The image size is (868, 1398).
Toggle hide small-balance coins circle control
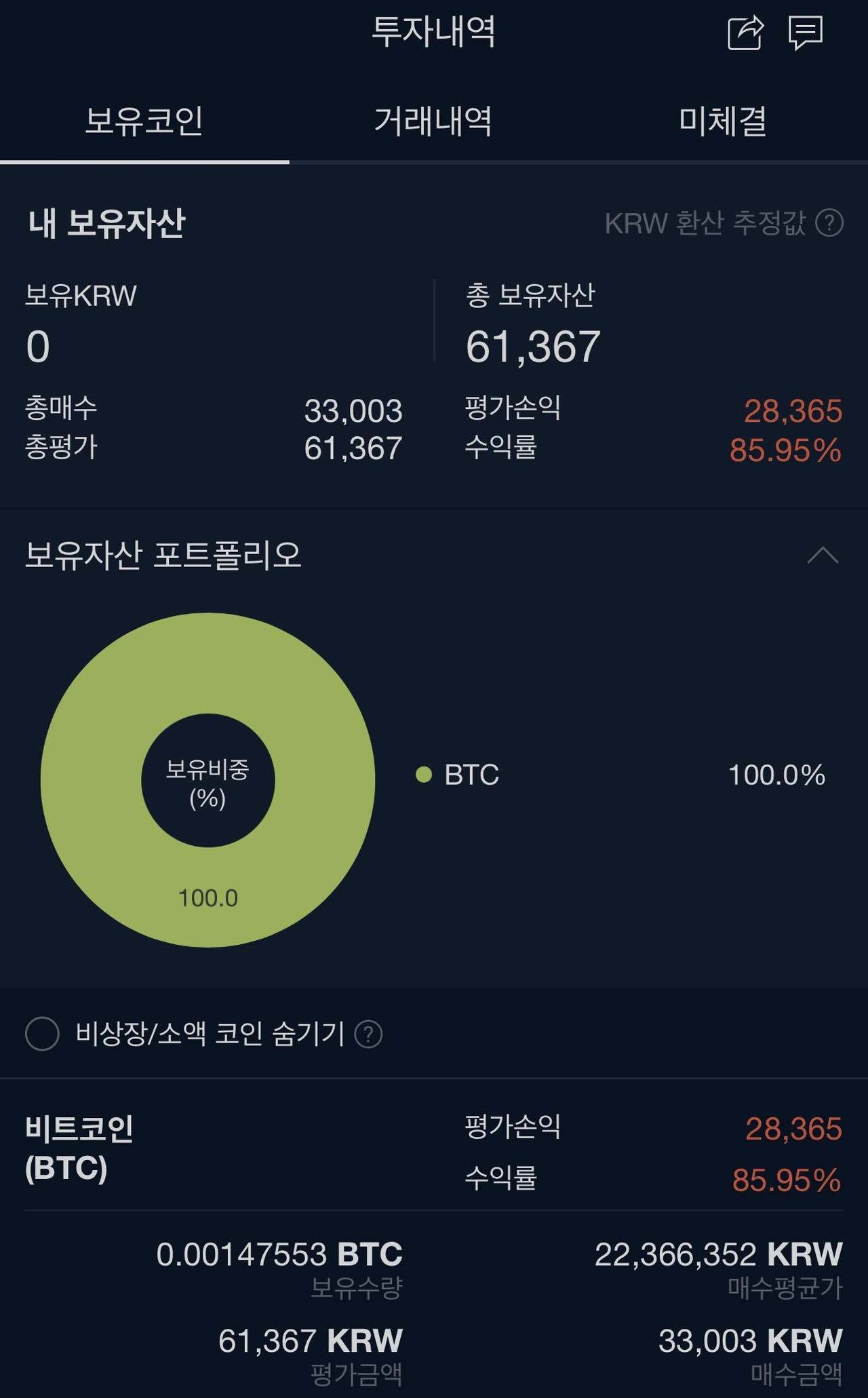pos(45,1034)
